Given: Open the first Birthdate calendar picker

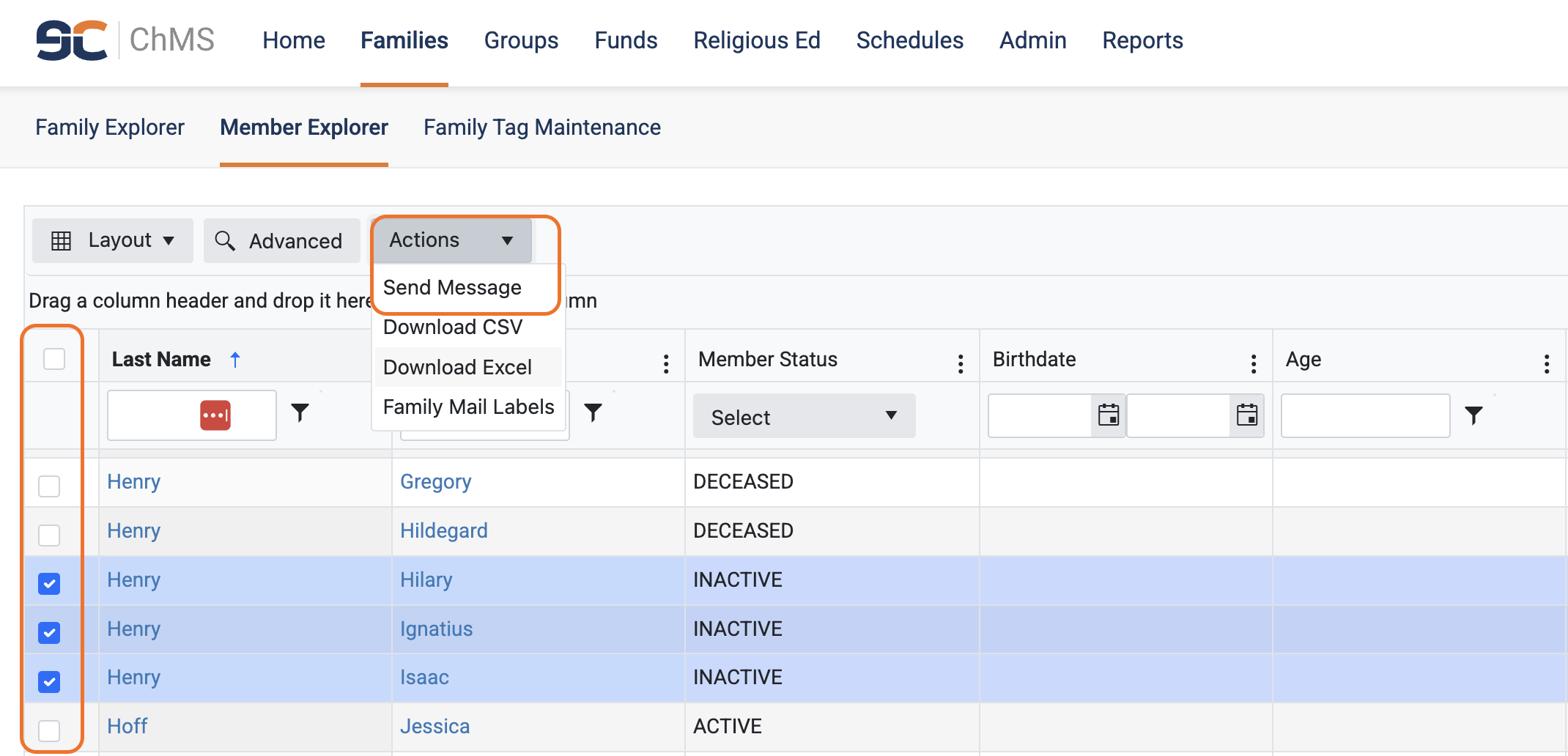Looking at the screenshot, I should [1108, 415].
